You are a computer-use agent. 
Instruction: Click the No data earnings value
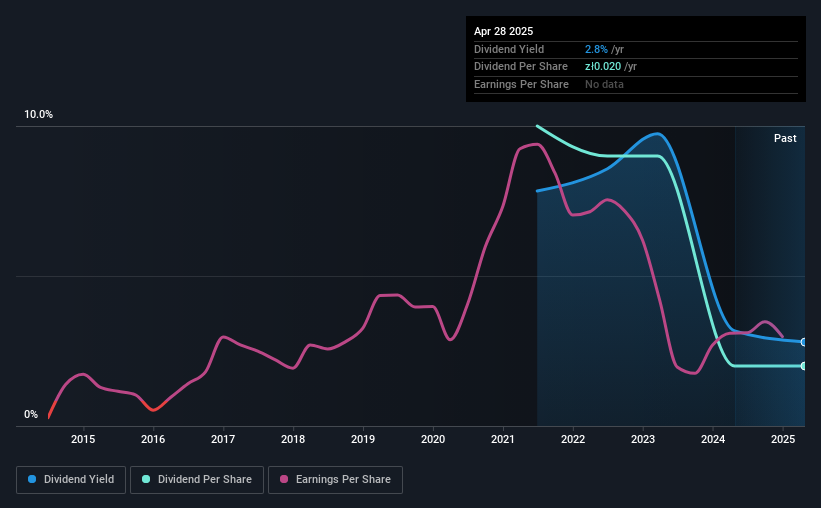coord(604,84)
